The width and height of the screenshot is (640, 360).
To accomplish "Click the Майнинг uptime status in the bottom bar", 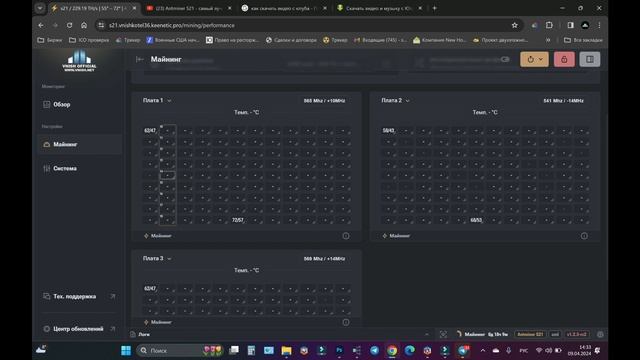I will 482,334.
